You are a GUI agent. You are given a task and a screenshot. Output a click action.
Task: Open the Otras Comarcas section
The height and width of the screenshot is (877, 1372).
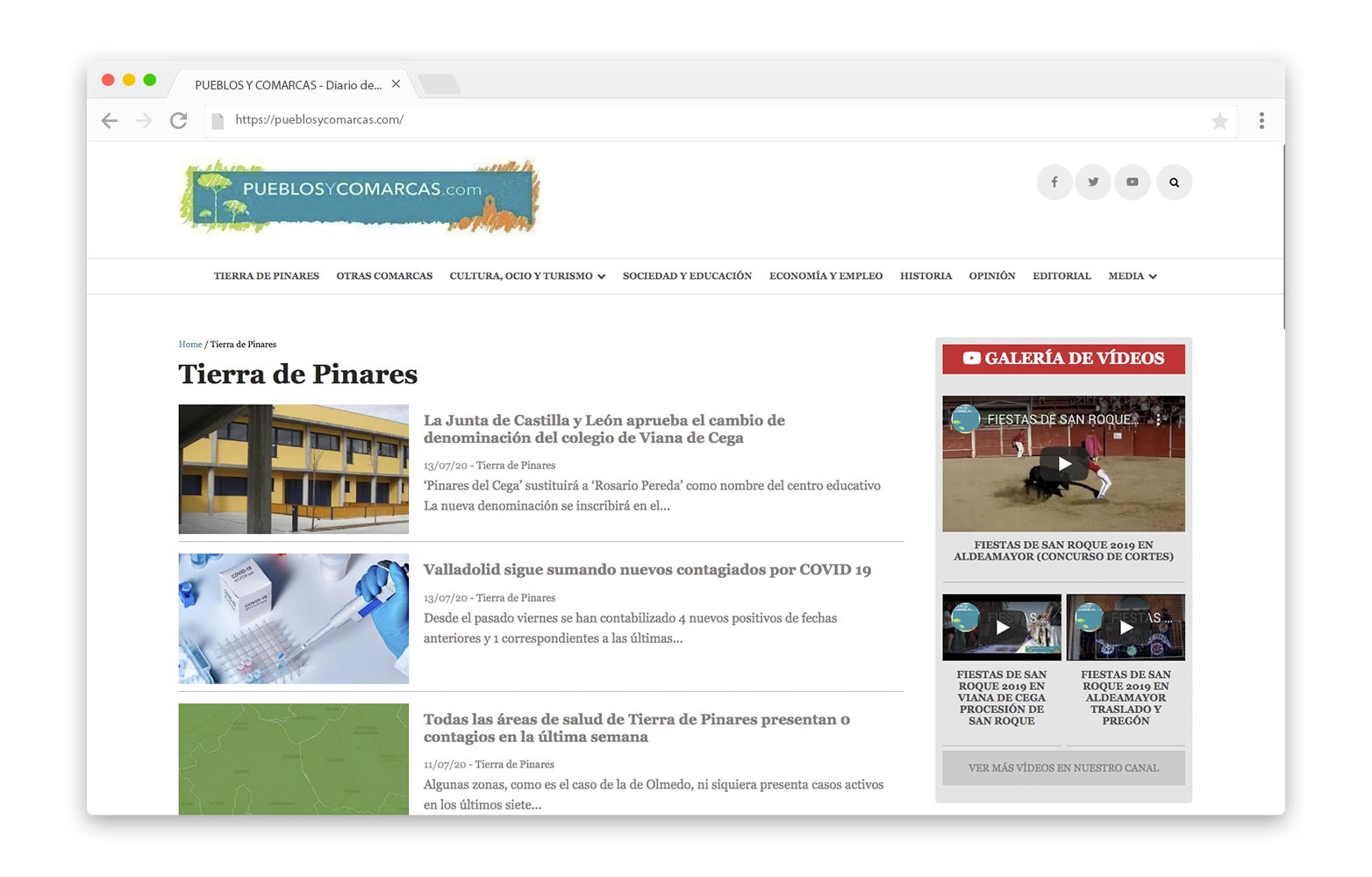[x=383, y=275]
